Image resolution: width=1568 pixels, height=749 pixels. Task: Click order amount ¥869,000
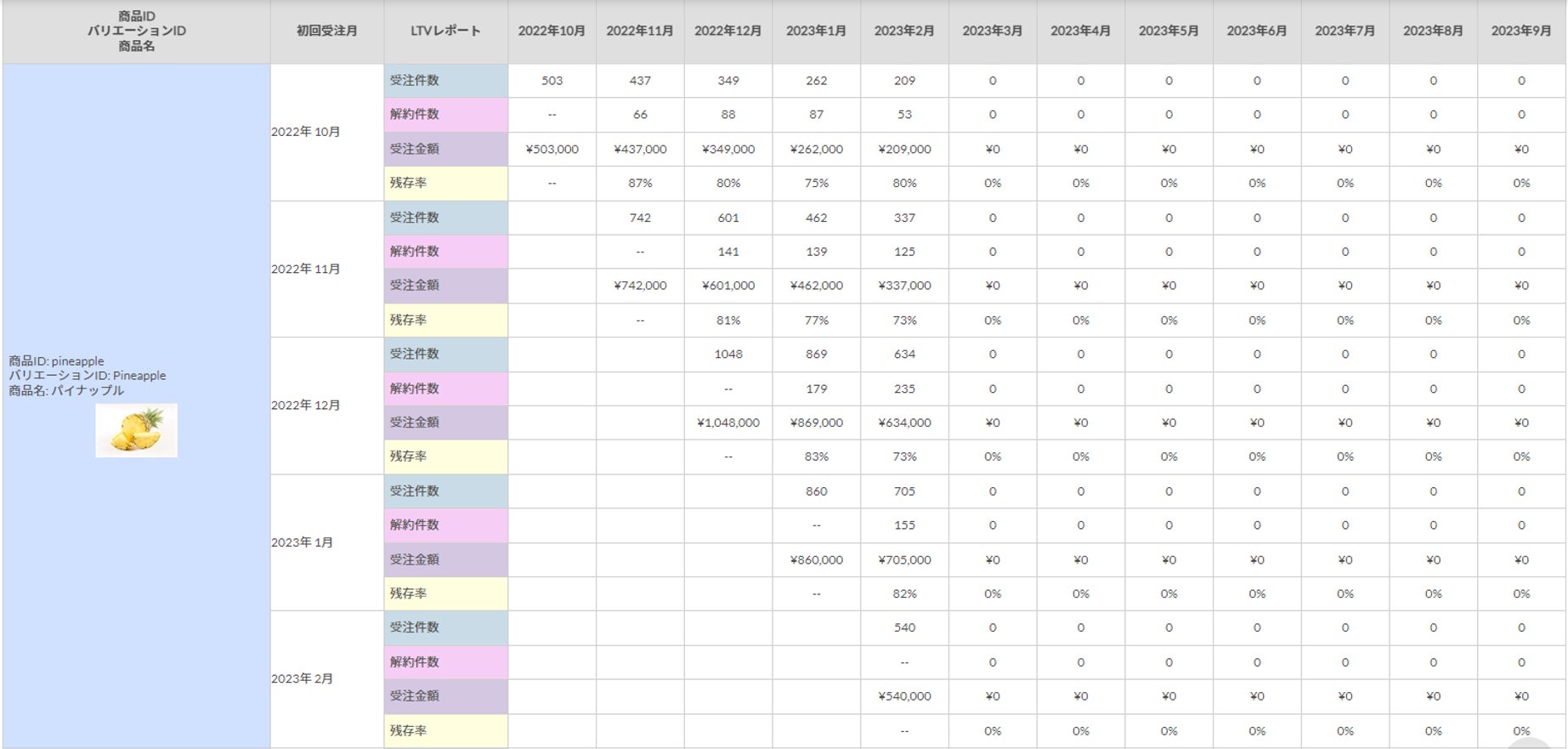pyautogui.click(x=817, y=423)
